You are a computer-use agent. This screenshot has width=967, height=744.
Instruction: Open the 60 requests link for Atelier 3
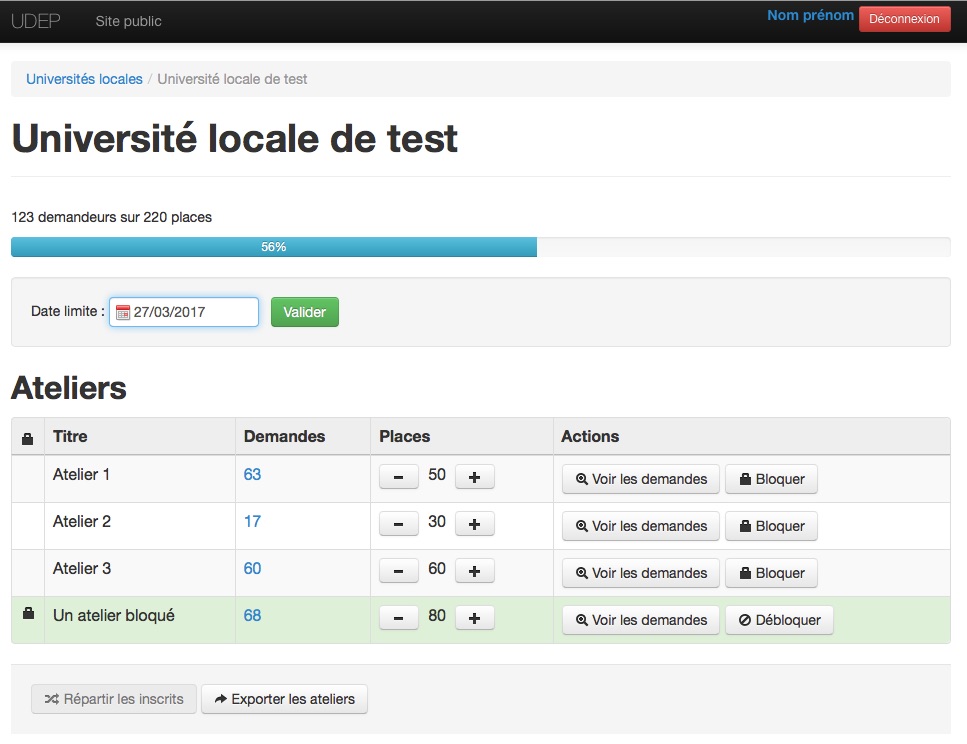(252, 568)
